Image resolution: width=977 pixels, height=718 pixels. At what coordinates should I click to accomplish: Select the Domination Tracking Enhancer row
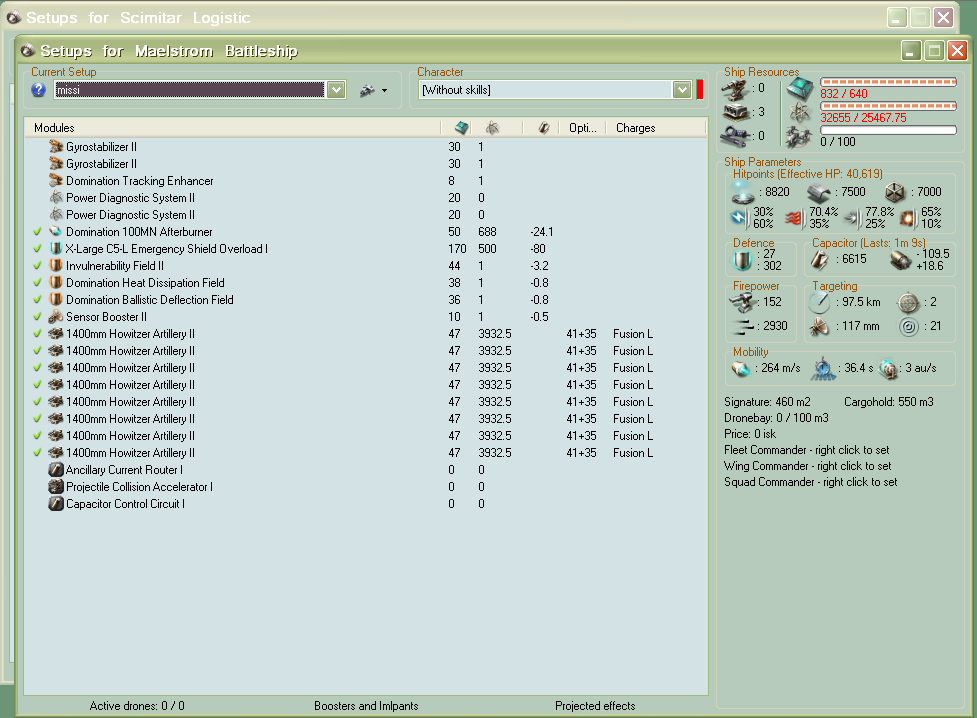pos(366,181)
